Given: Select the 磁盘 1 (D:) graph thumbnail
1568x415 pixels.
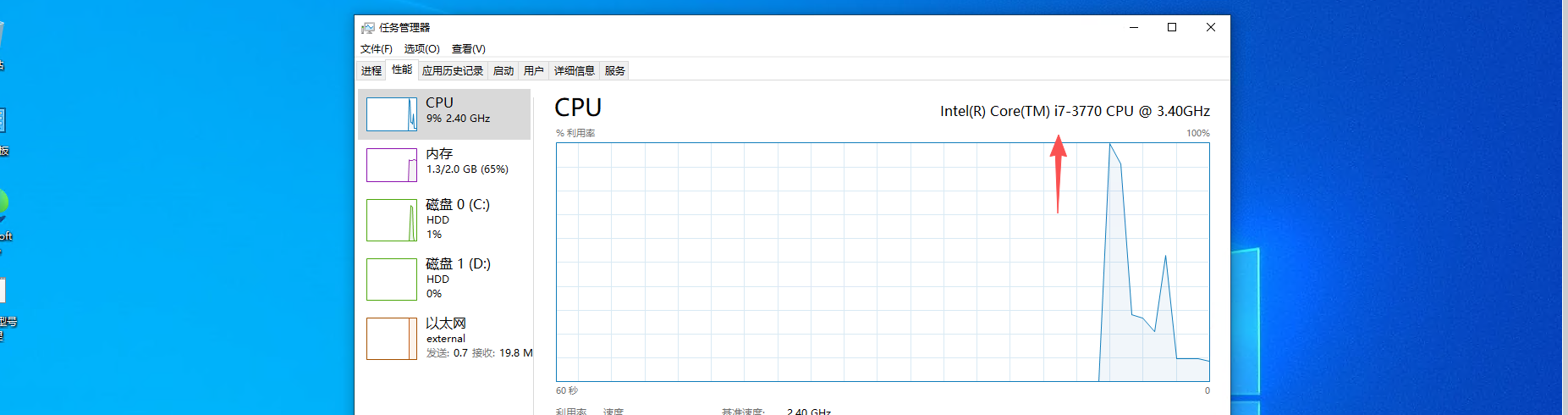Looking at the screenshot, I should click(x=392, y=279).
